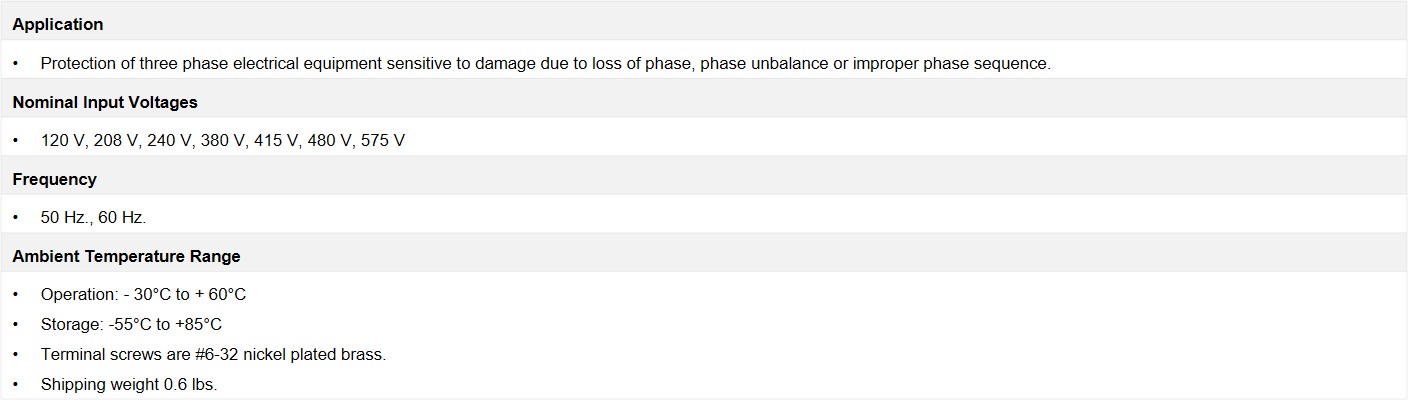Click the bullet beside the voltages list

point(16,140)
